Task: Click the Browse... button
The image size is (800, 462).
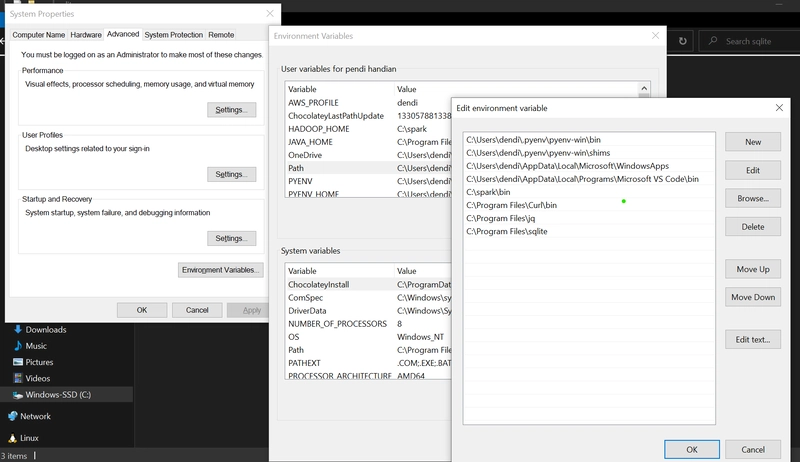Action: (x=753, y=198)
